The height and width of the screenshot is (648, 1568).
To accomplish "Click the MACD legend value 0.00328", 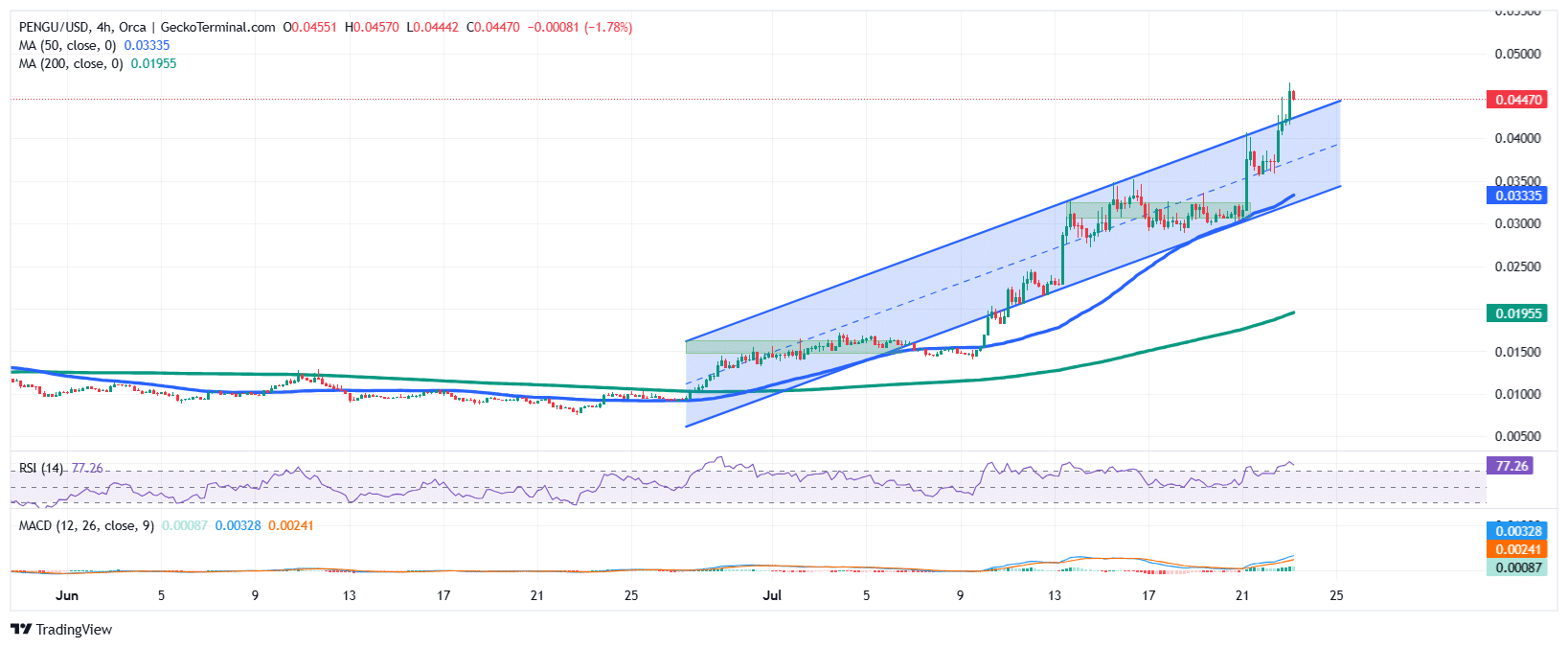I will point(238,526).
